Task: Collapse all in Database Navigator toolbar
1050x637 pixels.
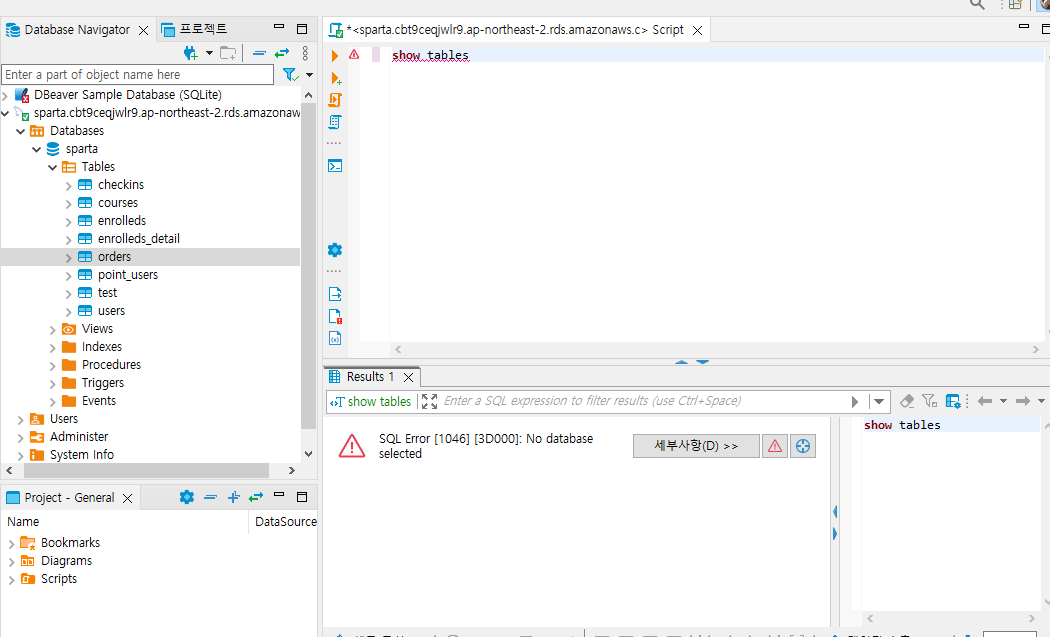Action: [x=260, y=53]
